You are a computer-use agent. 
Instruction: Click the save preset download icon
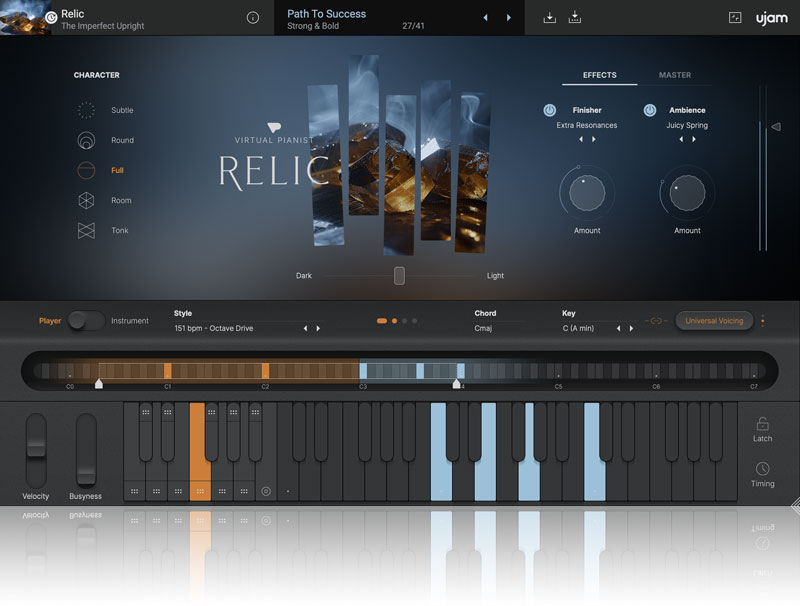(550, 18)
